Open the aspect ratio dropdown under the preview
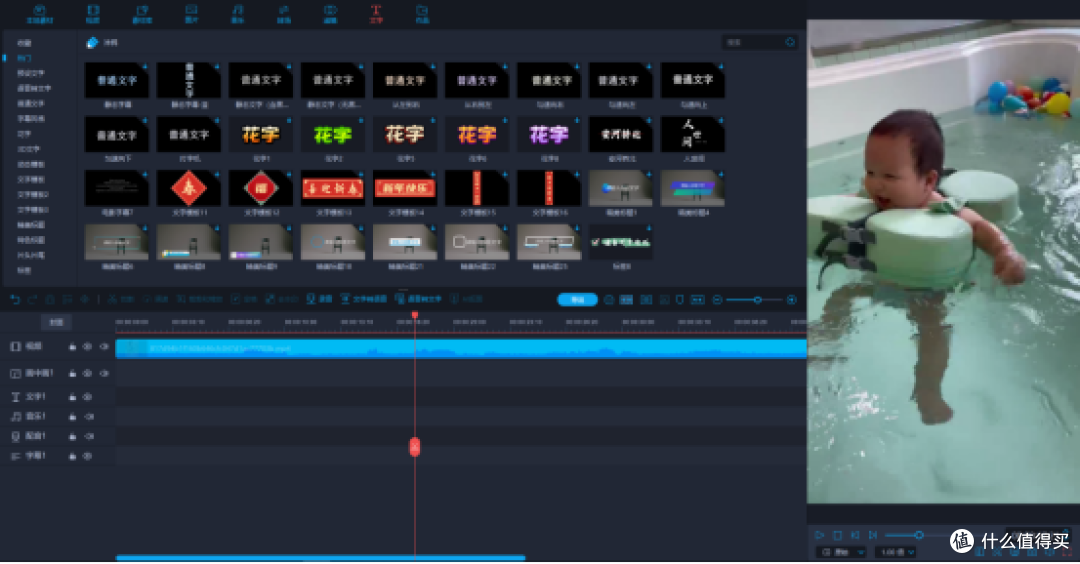 point(842,552)
